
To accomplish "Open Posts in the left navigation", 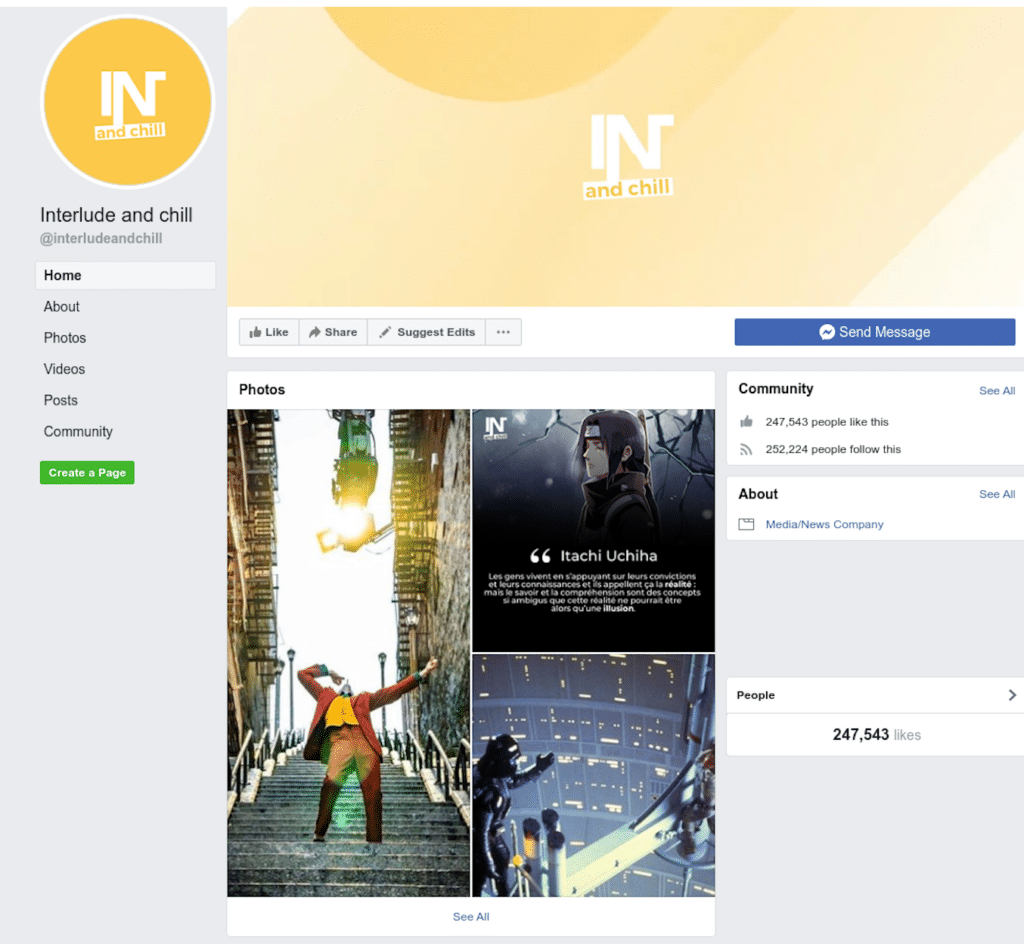I will pyautogui.click(x=61, y=400).
